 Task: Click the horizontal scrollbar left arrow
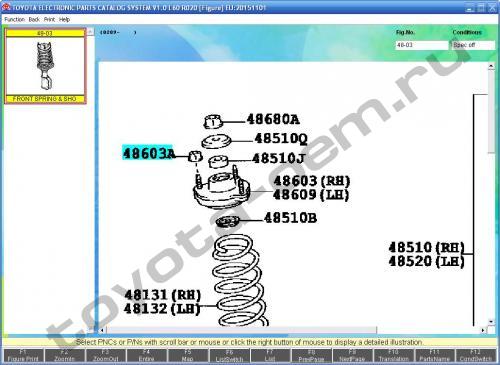pos(102,330)
